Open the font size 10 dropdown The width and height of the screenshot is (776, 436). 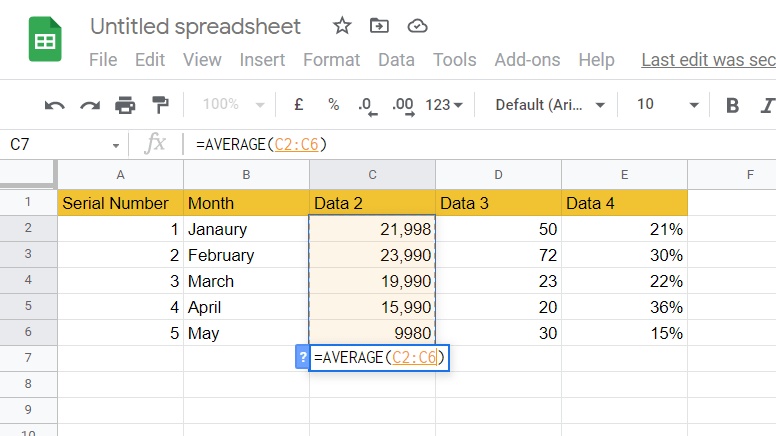667,105
